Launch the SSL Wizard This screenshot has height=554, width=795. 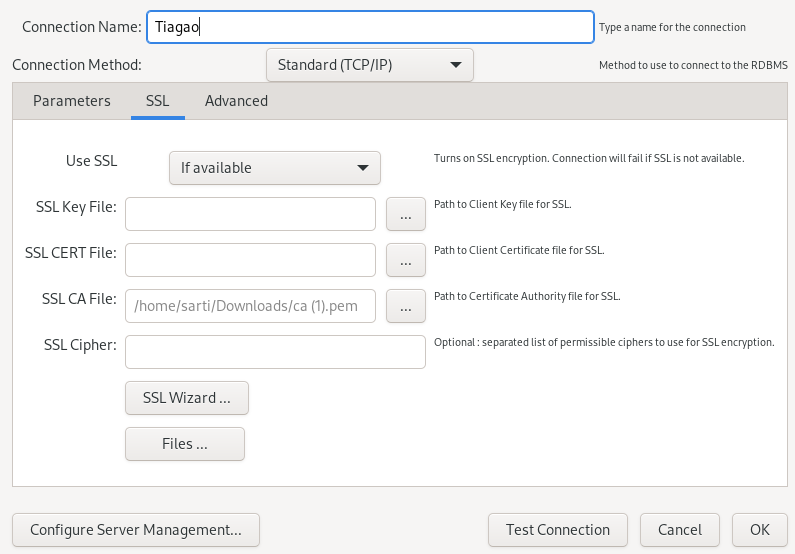187,398
